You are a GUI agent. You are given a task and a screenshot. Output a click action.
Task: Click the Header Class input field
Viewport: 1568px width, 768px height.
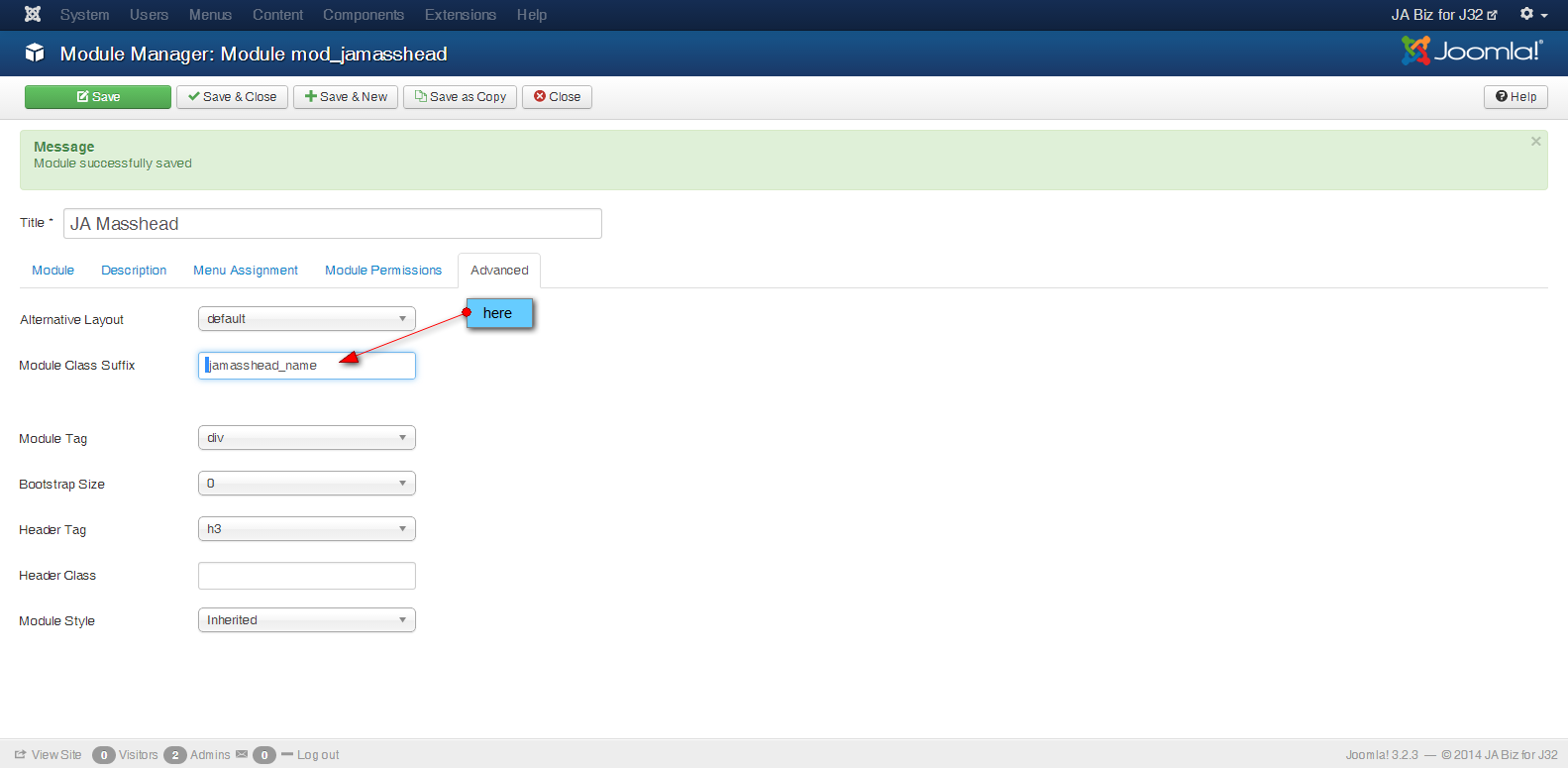click(307, 576)
